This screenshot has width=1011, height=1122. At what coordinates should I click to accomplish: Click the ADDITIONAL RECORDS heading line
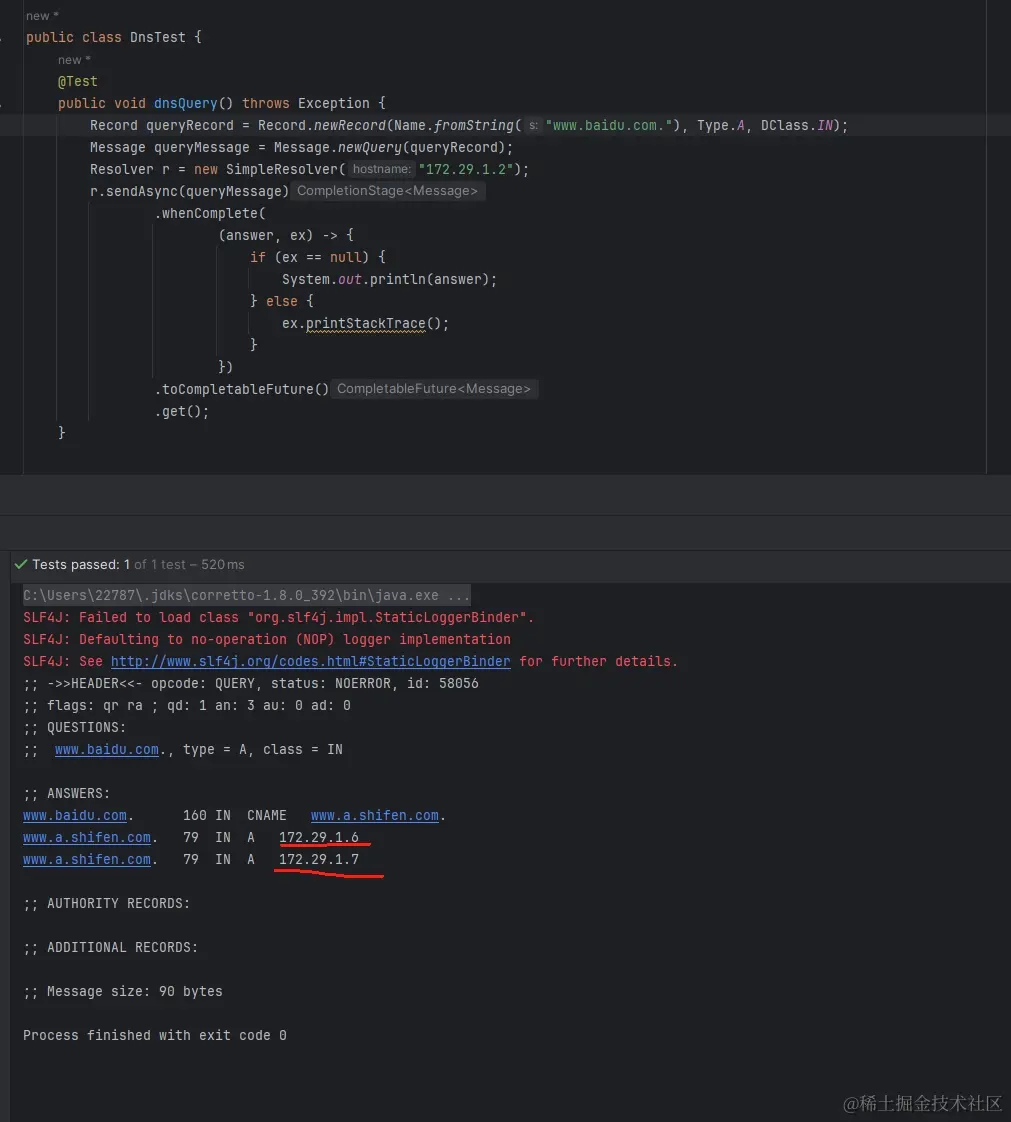pyautogui.click(x=111, y=947)
